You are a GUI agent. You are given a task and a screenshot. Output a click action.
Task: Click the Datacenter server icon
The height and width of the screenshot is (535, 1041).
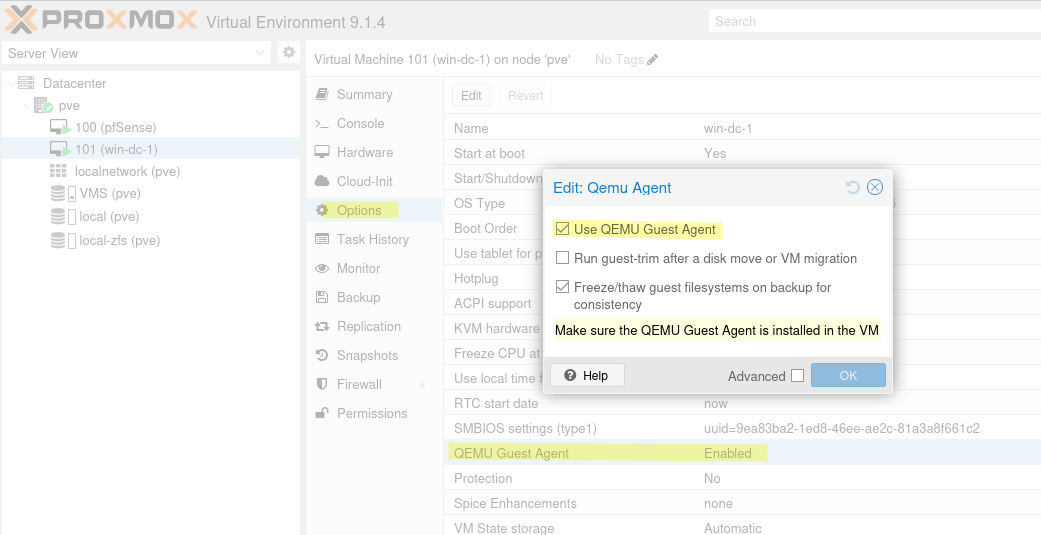coord(26,83)
